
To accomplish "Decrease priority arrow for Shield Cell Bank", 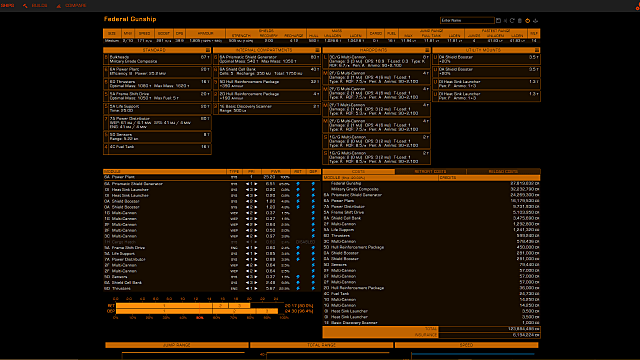I will 247,282.
